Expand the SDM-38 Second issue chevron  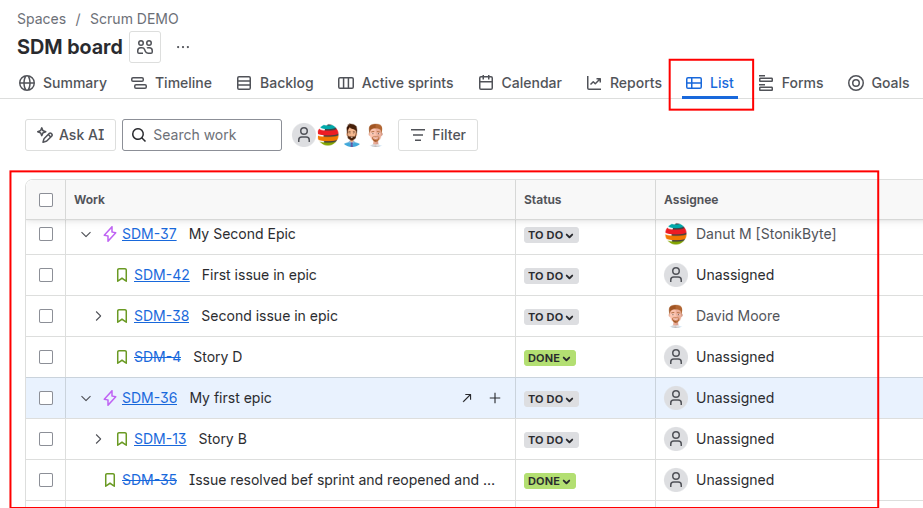(98, 316)
